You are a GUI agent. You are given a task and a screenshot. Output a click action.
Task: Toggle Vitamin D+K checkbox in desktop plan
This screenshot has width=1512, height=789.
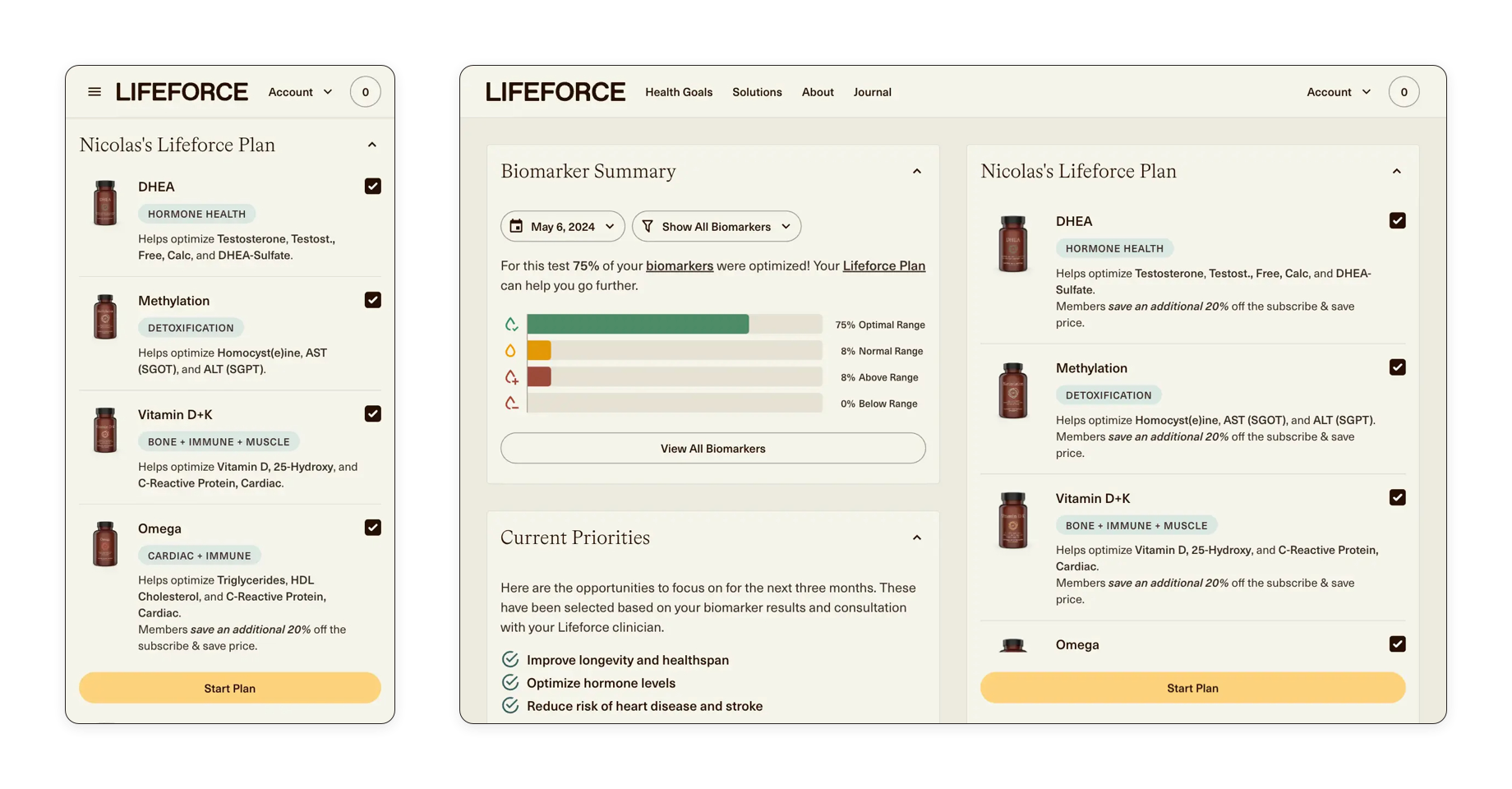[1397, 497]
